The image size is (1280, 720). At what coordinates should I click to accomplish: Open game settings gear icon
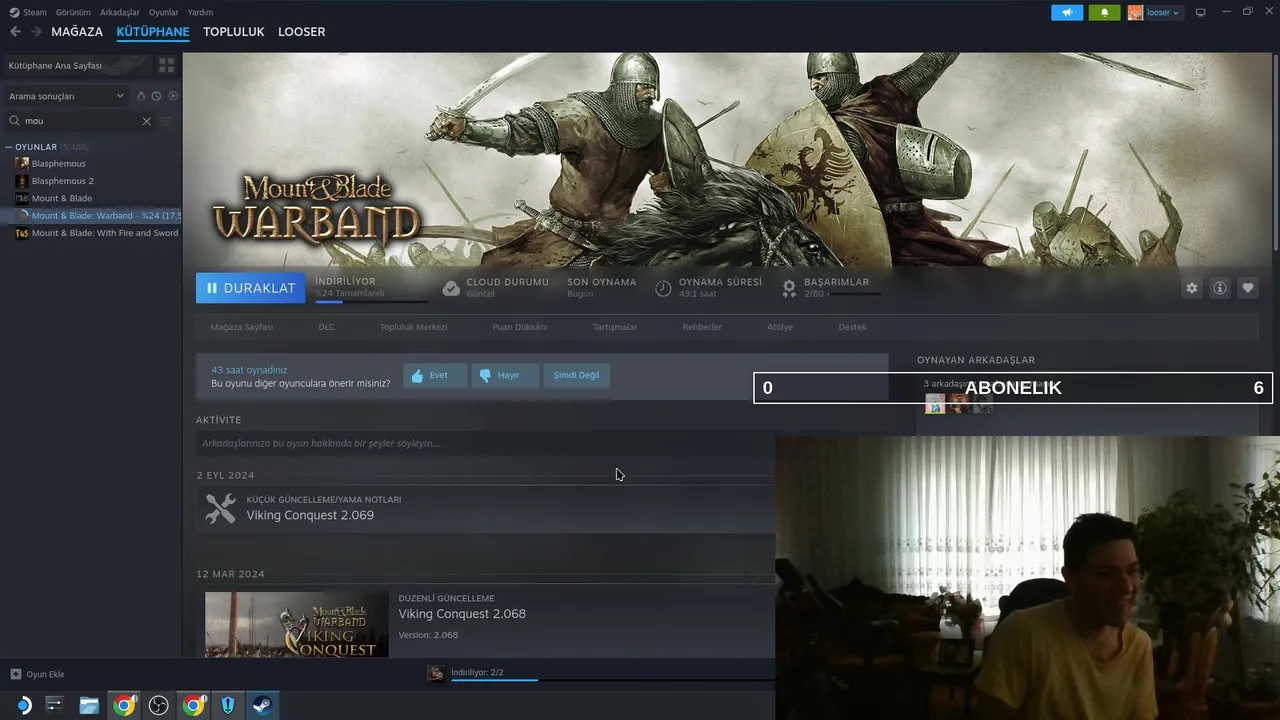point(1191,288)
